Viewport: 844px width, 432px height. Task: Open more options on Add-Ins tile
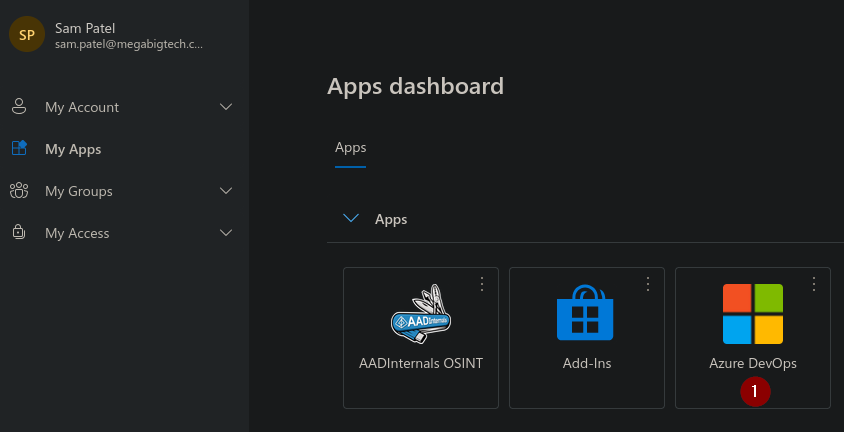[648, 284]
